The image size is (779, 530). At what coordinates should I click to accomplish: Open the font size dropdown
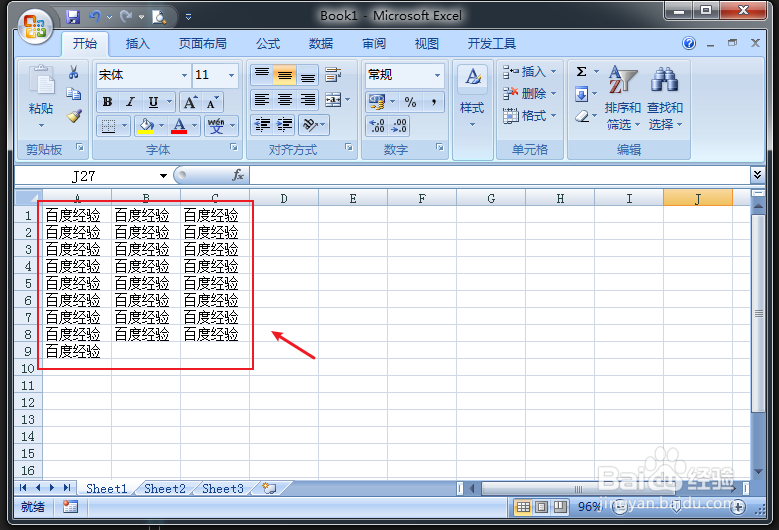pyautogui.click(x=232, y=76)
